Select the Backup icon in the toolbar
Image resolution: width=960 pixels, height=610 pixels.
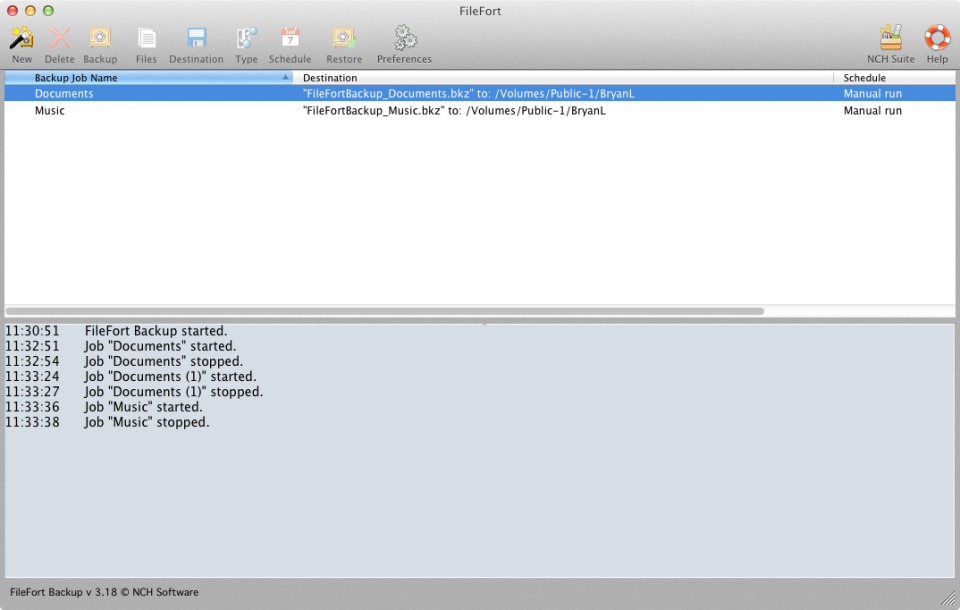pyautogui.click(x=100, y=40)
